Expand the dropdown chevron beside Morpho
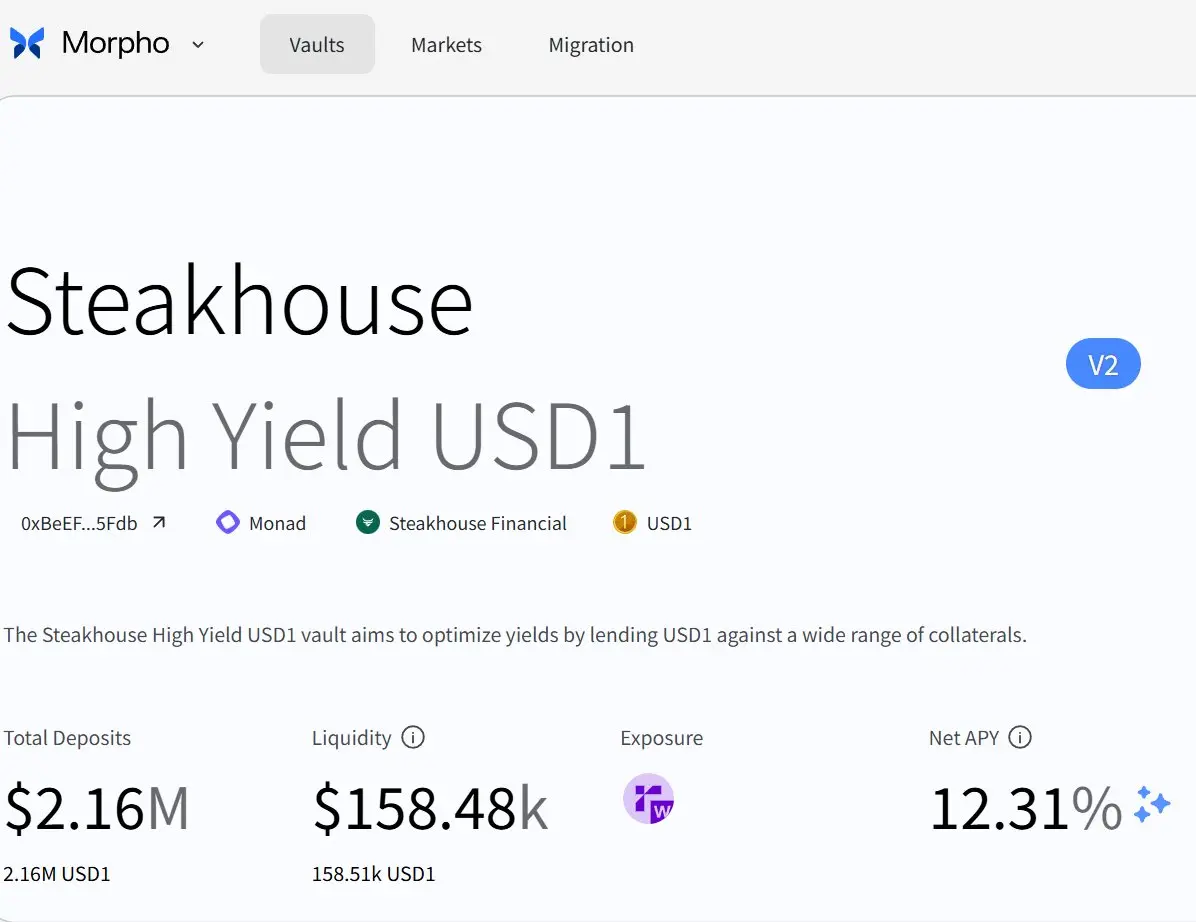This screenshot has height=922, width=1196. (x=198, y=45)
